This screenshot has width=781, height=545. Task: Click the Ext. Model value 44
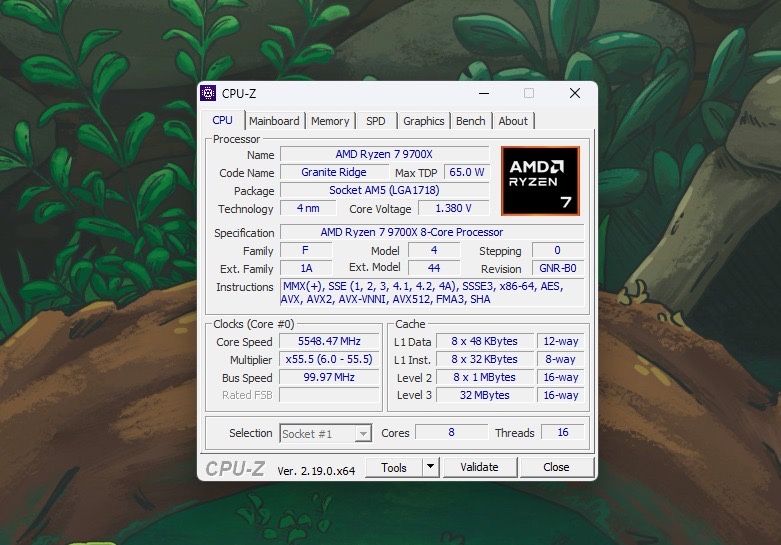(434, 268)
